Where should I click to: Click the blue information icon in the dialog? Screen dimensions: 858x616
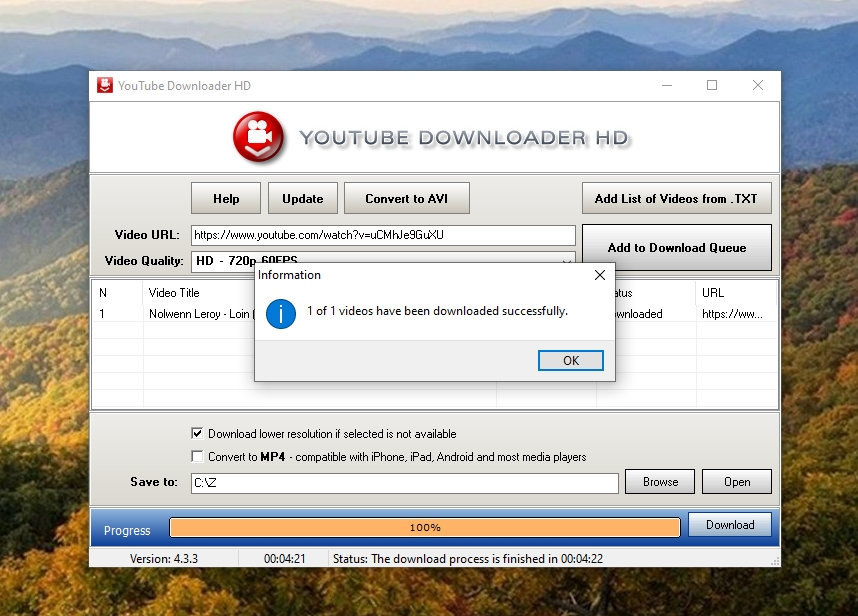(281, 313)
